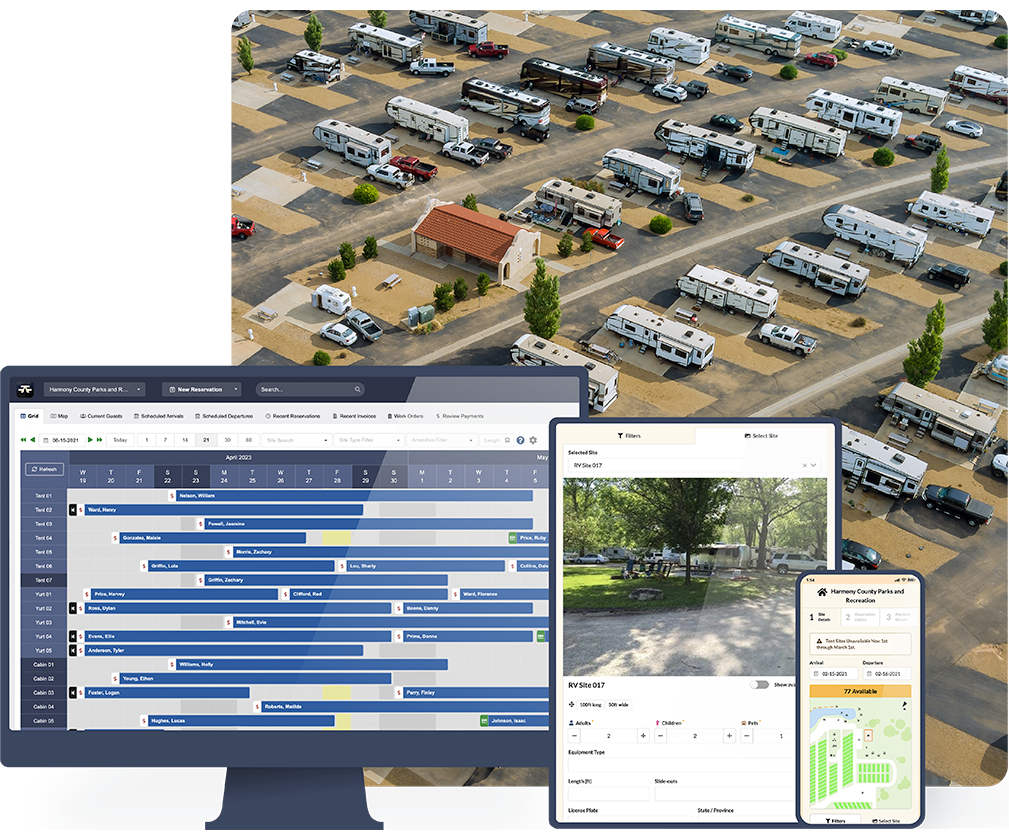Click the home icon on the phone screen
Viewport: 1009px width, 839px height.
pyautogui.click(x=822, y=592)
